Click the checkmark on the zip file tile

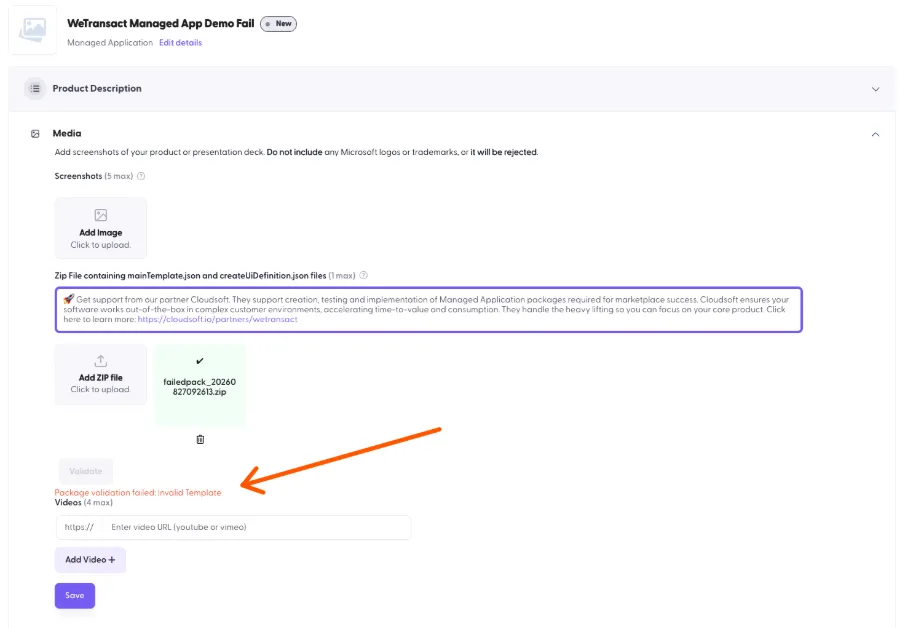[200, 361]
